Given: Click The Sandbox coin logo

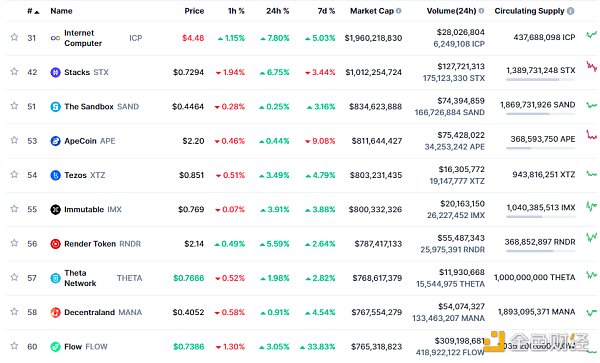Looking at the screenshot, I should pyautogui.click(x=55, y=107).
